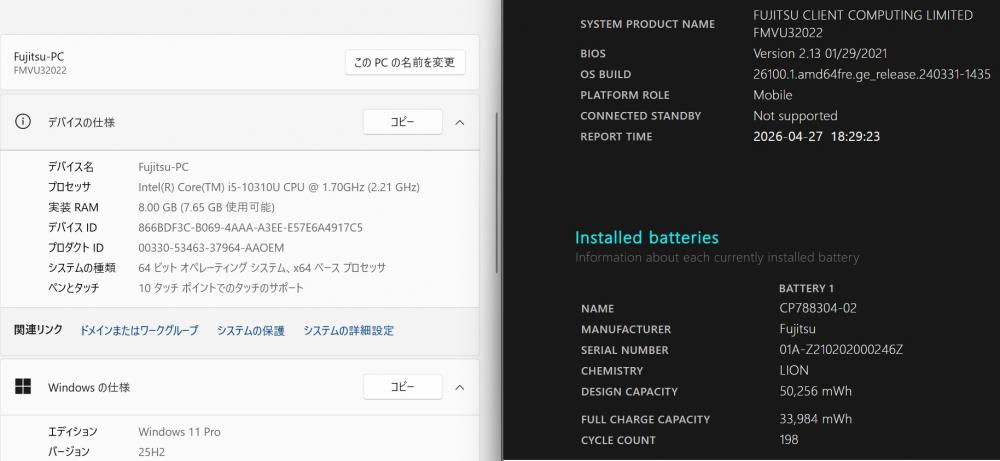Click the battery serial number 01A-Z210202000246Z
Viewport: 1000px width, 461px height.
pos(841,350)
